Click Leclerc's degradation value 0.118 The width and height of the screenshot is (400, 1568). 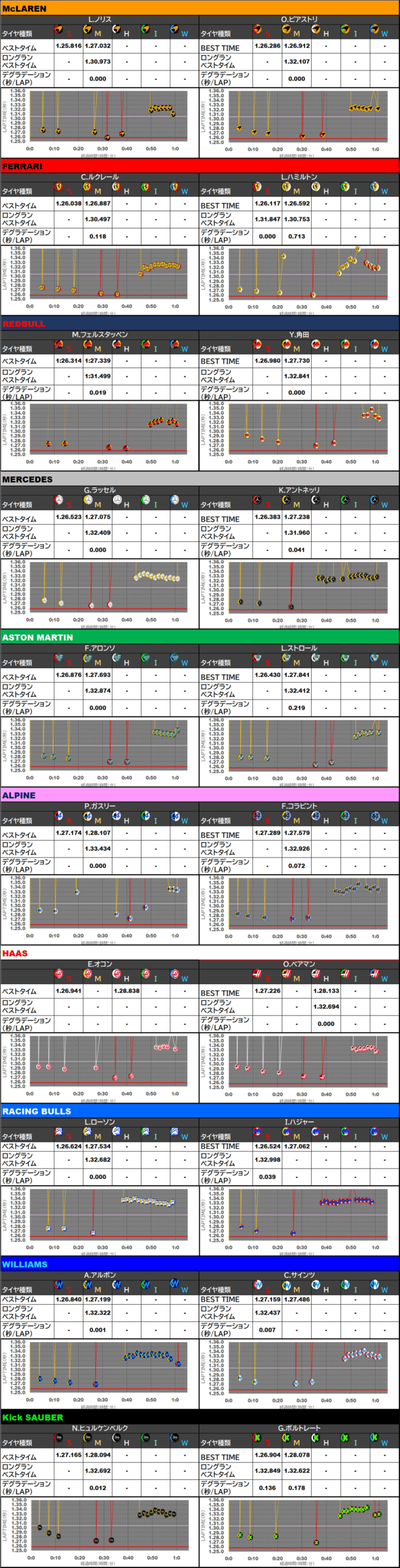[97, 236]
